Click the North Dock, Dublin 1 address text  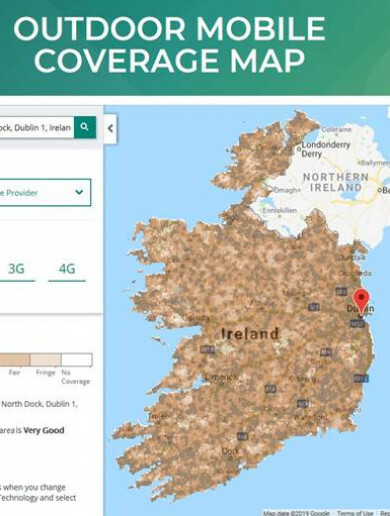point(39,404)
